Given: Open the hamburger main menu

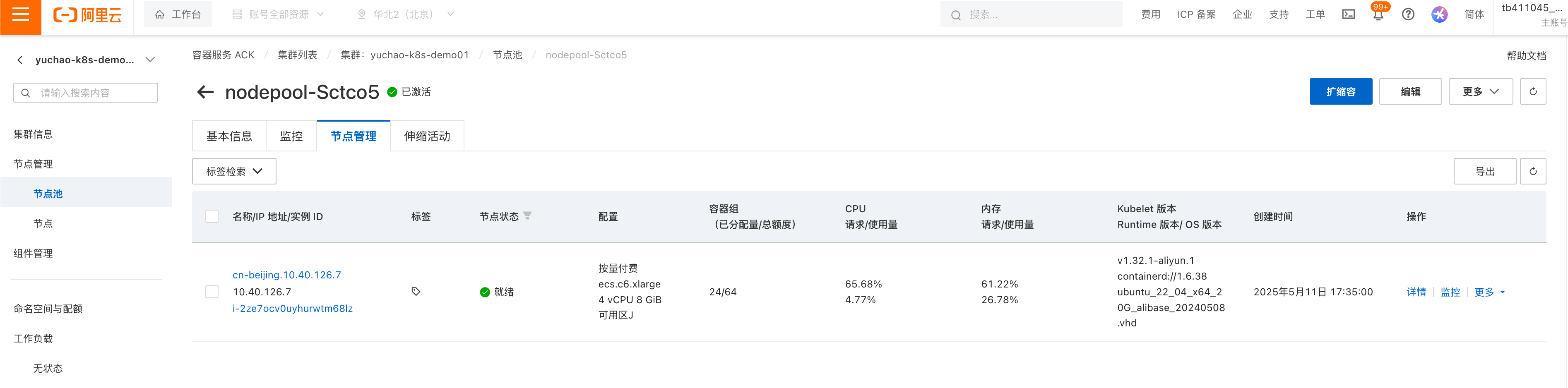Looking at the screenshot, I should (20, 14).
